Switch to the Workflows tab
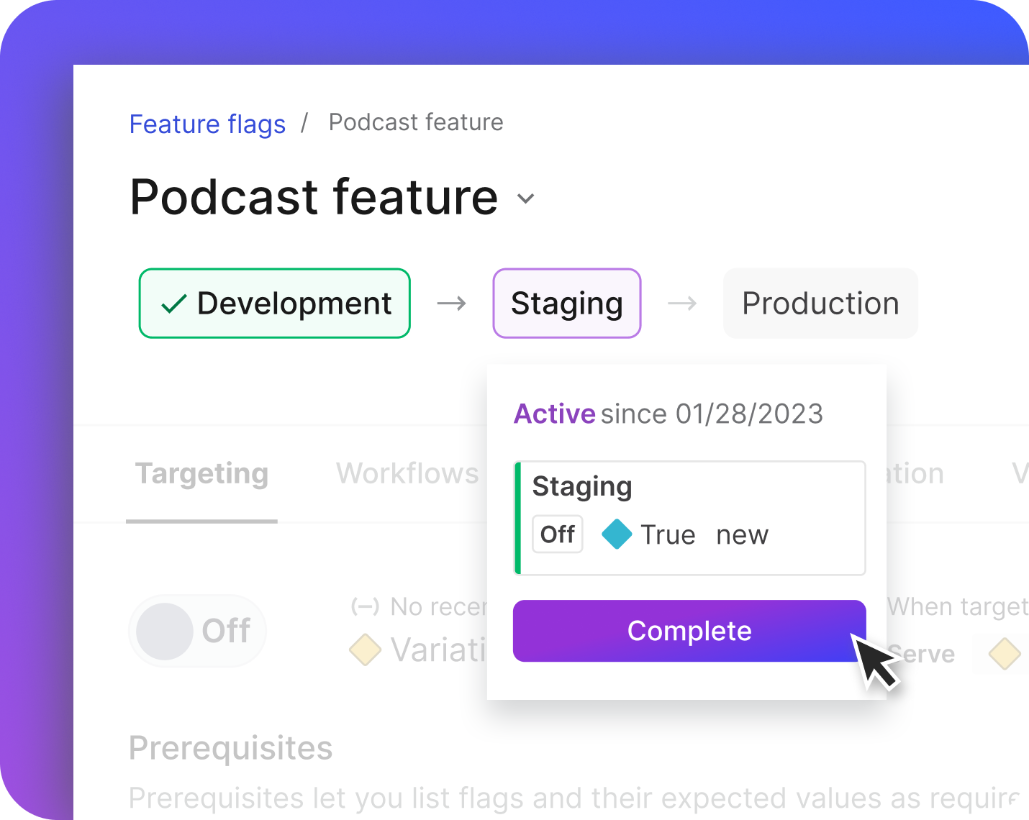 [x=406, y=473]
